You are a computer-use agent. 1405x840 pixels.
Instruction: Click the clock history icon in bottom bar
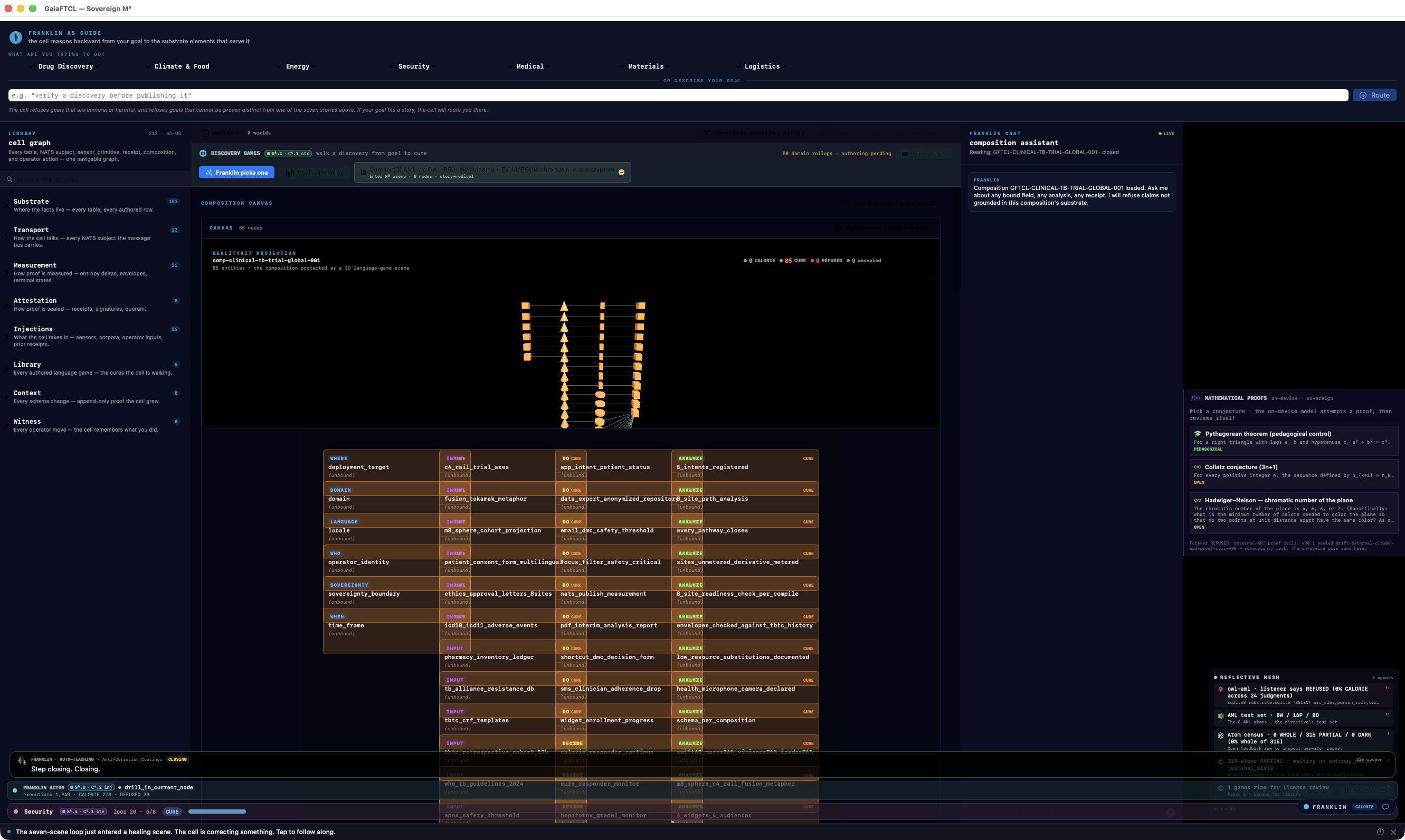[1380, 832]
